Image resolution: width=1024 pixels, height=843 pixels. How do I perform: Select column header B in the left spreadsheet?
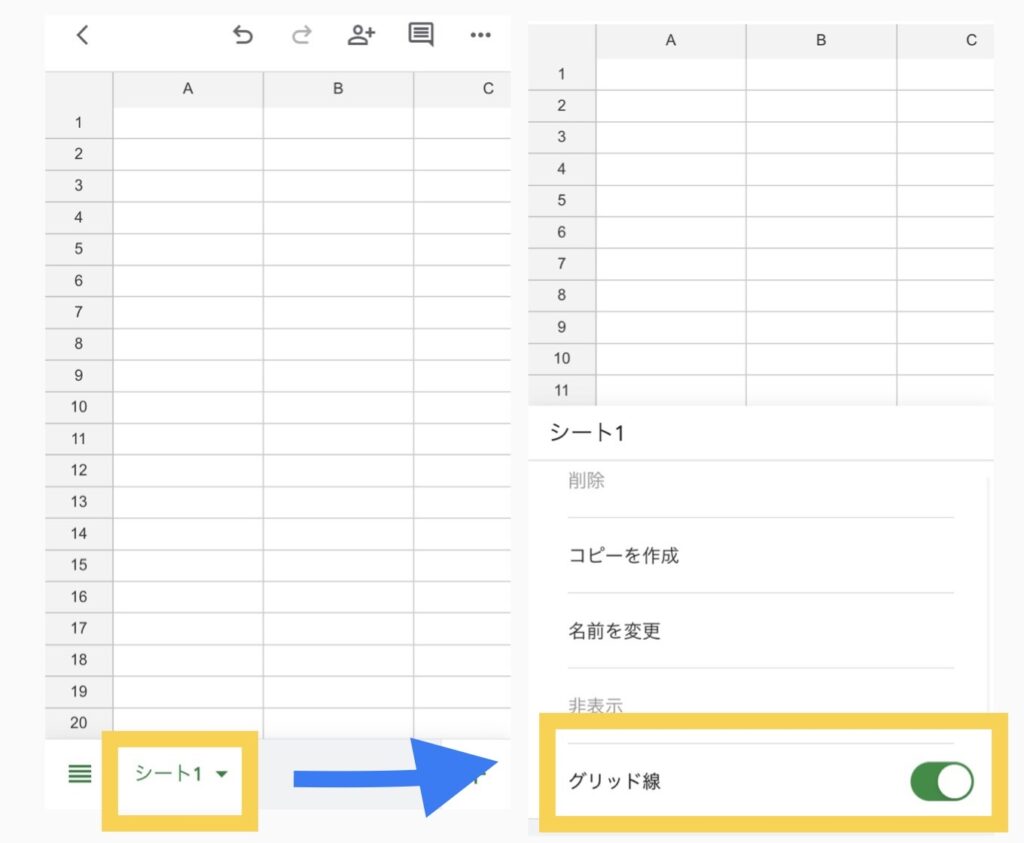click(x=337, y=88)
